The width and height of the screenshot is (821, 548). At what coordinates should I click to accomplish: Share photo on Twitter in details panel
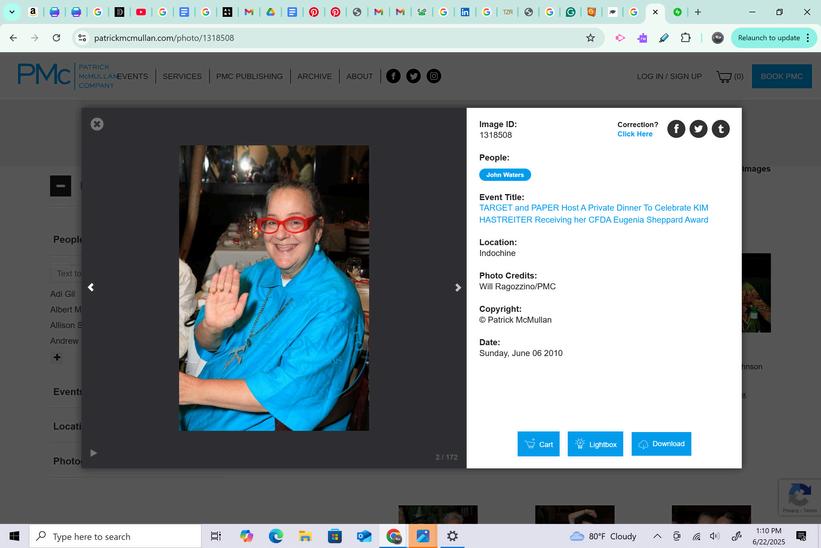point(698,129)
